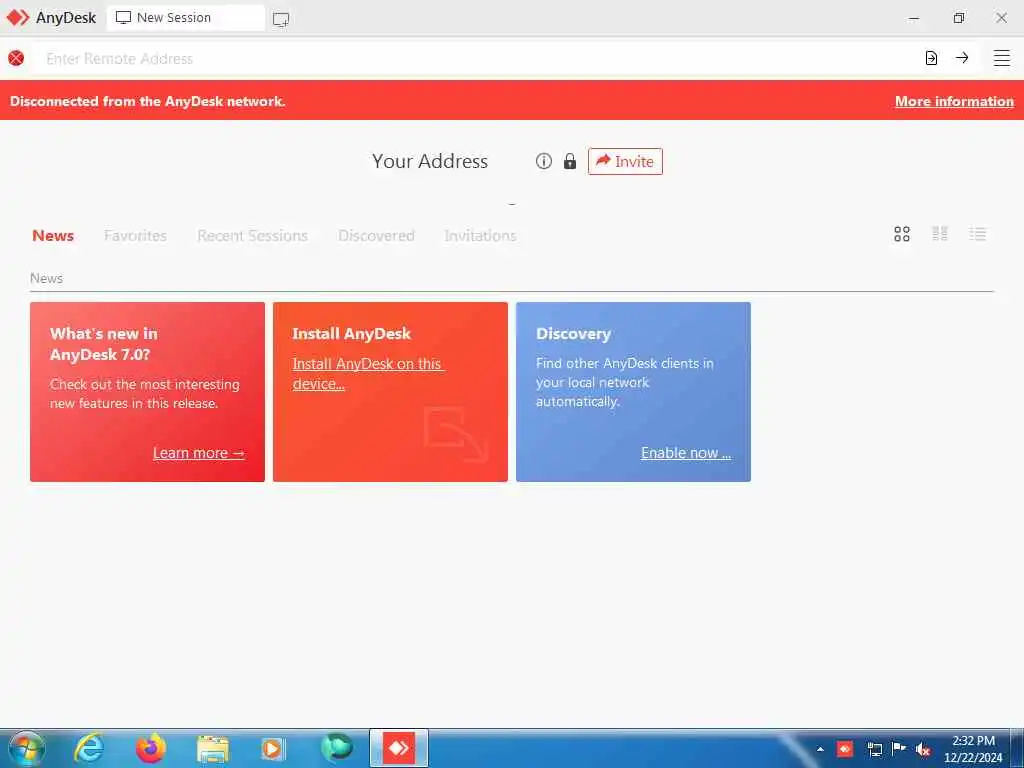Screen dimensions: 1024x768
Task: Click the muted volume tray icon
Action: [923, 750]
